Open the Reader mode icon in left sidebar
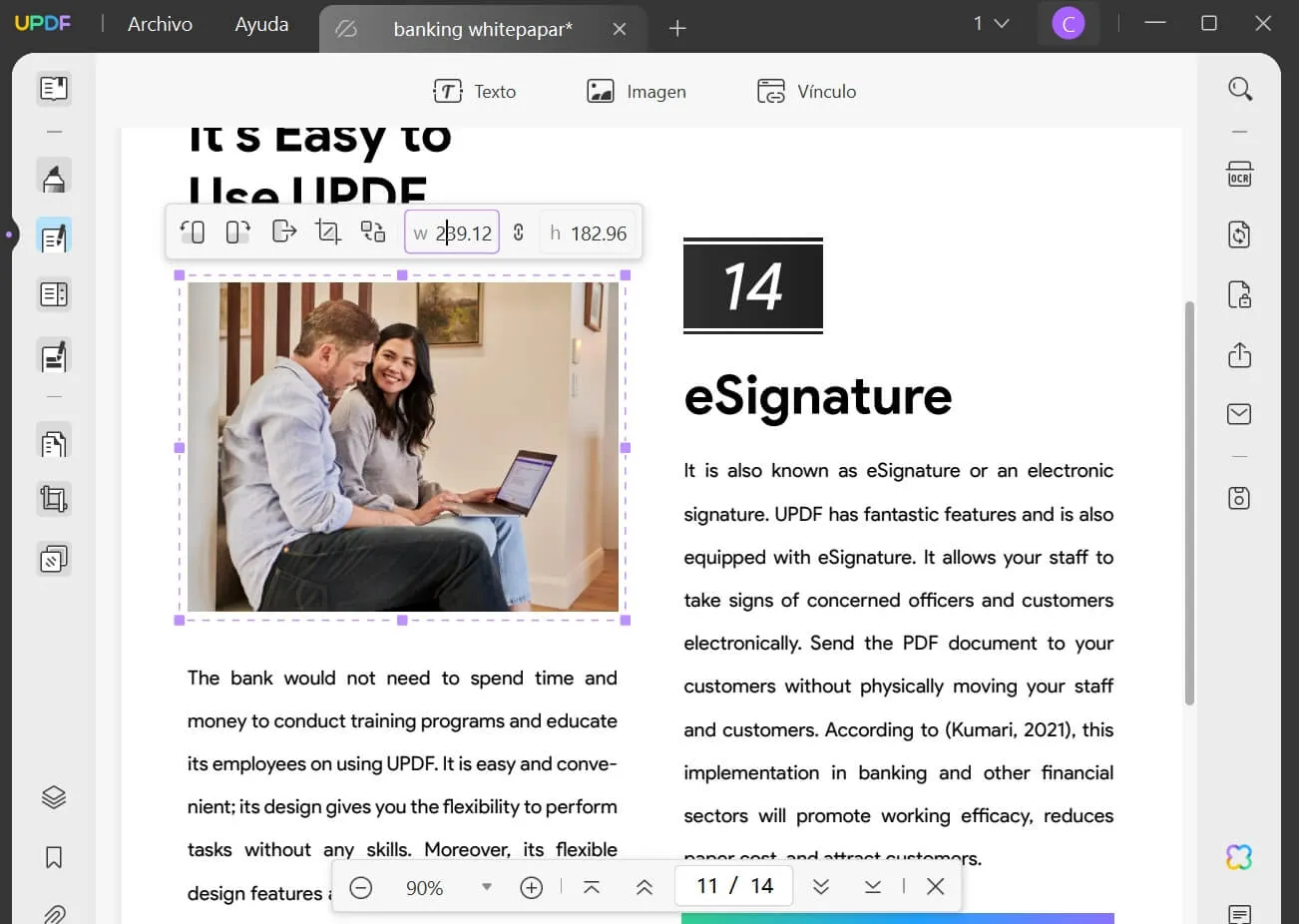1299x924 pixels. pyautogui.click(x=54, y=89)
